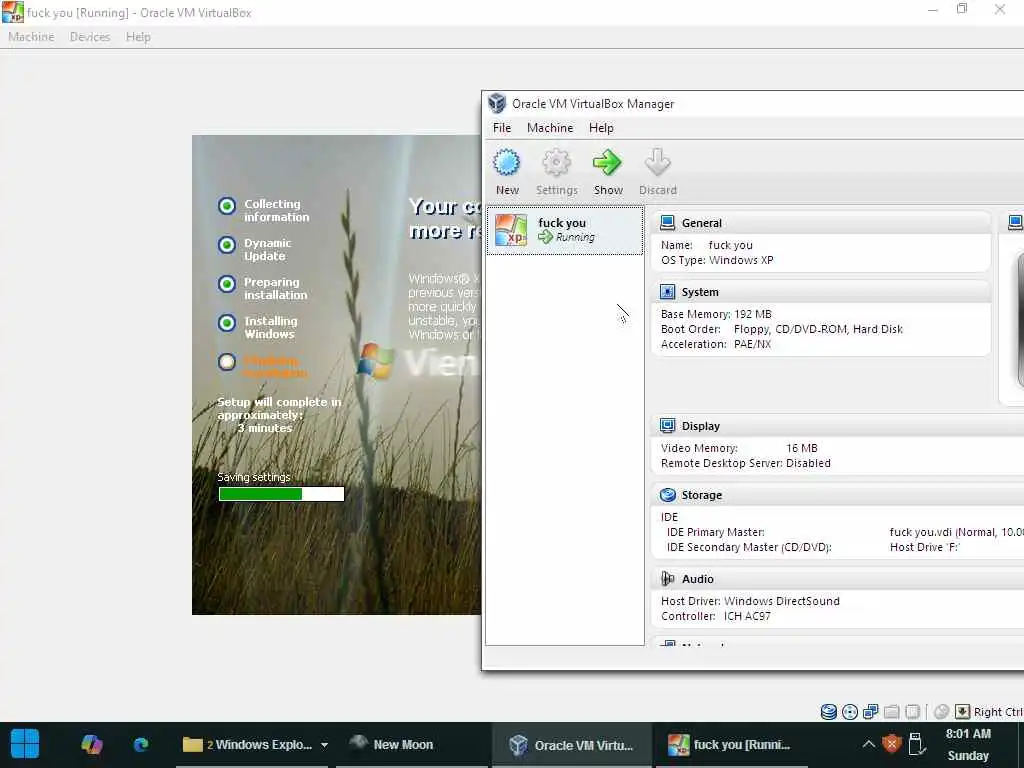Collapse the Storage details section header
The width and height of the screenshot is (1024, 768).
(x=839, y=495)
